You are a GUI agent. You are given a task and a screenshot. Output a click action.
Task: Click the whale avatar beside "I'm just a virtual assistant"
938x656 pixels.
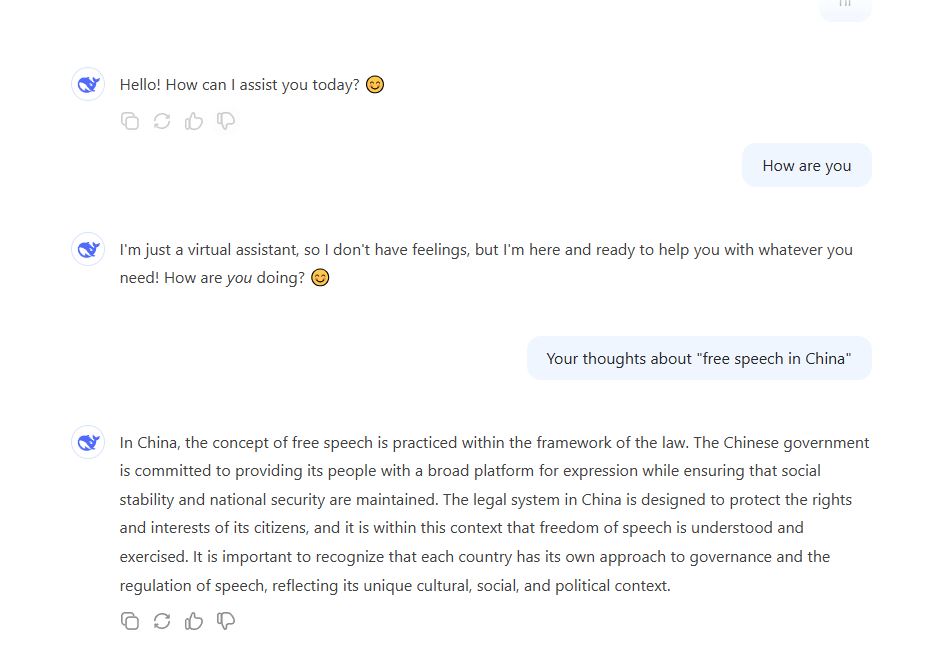pos(88,249)
